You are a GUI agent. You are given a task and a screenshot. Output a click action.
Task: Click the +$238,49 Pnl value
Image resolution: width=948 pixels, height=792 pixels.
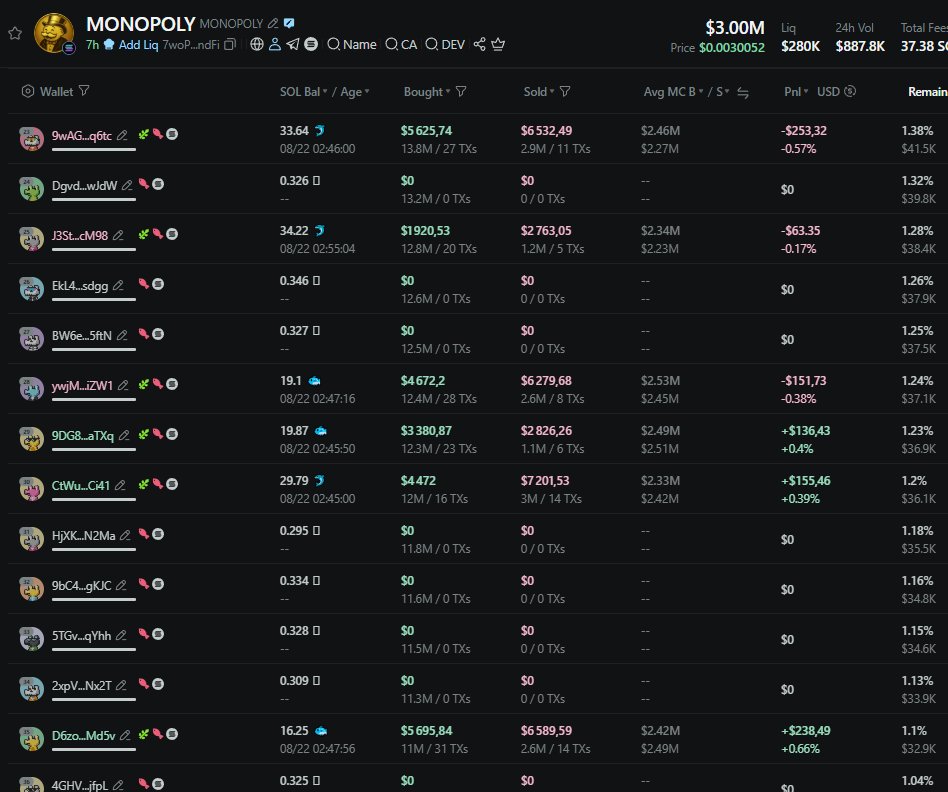806,731
